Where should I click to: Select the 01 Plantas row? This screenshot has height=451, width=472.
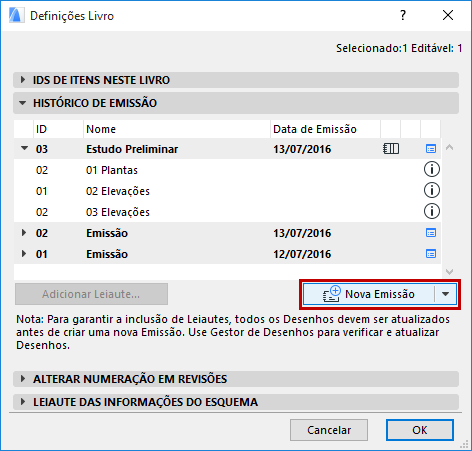[227, 170]
